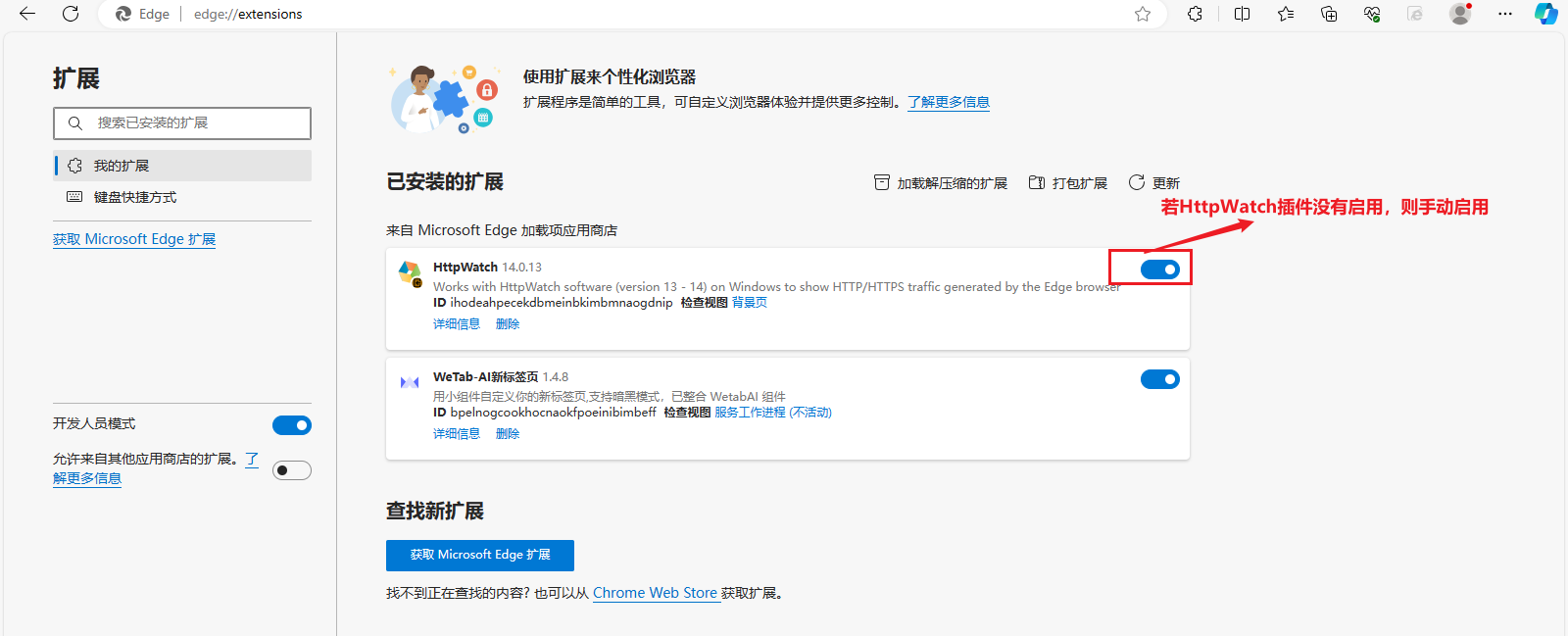Click the Edge logo in the address bar
The image size is (1568, 636).
point(123,14)
